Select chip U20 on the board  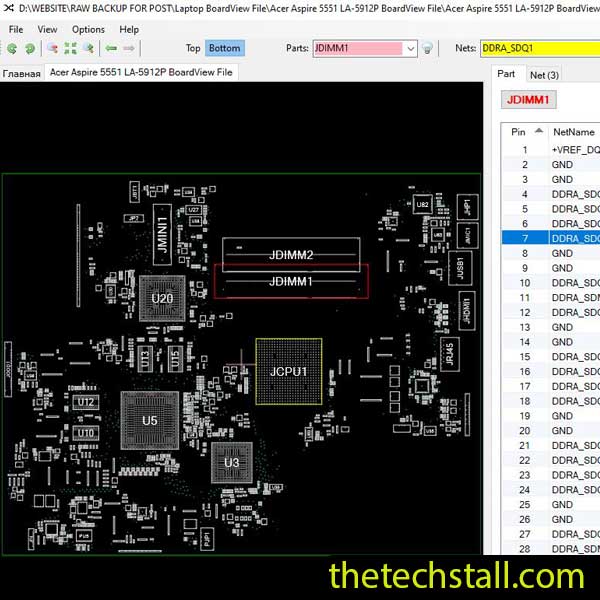pos(162,298)
